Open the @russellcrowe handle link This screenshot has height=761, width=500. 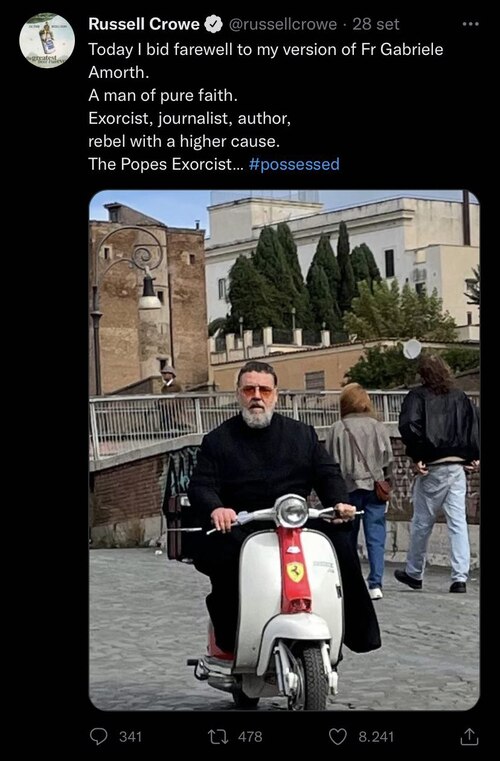pos(283,24)
